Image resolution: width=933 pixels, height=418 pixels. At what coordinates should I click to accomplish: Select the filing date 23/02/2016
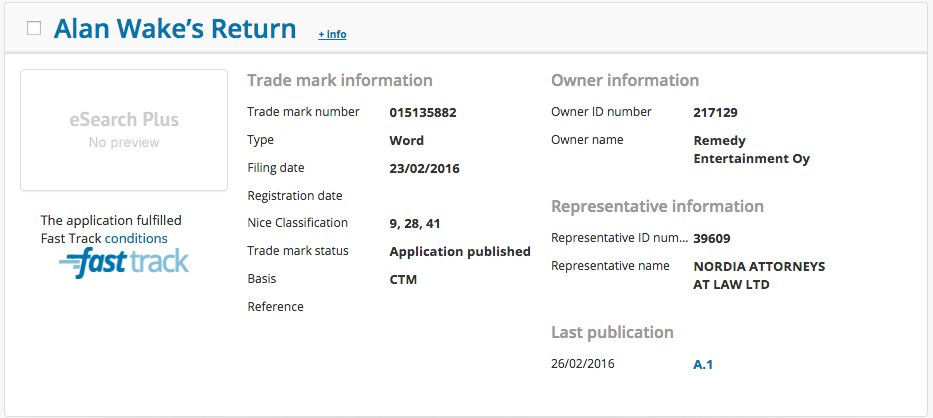[424, 169]
